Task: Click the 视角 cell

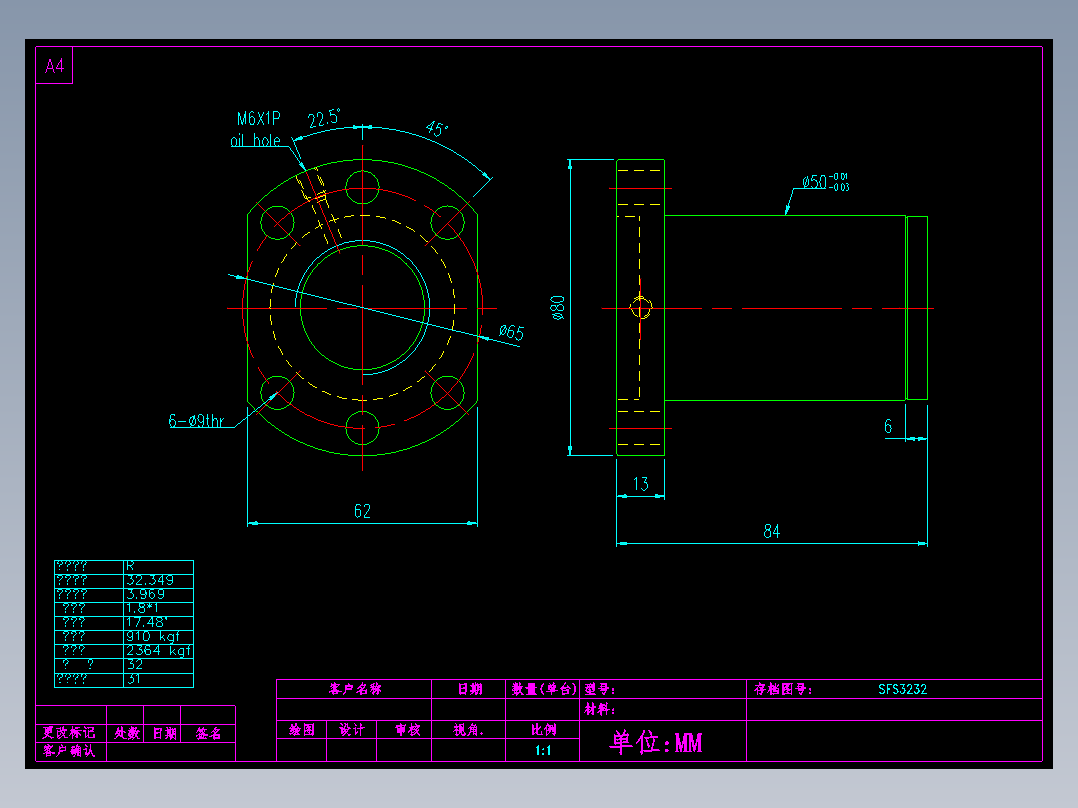Action: click(x=469, y=730)
